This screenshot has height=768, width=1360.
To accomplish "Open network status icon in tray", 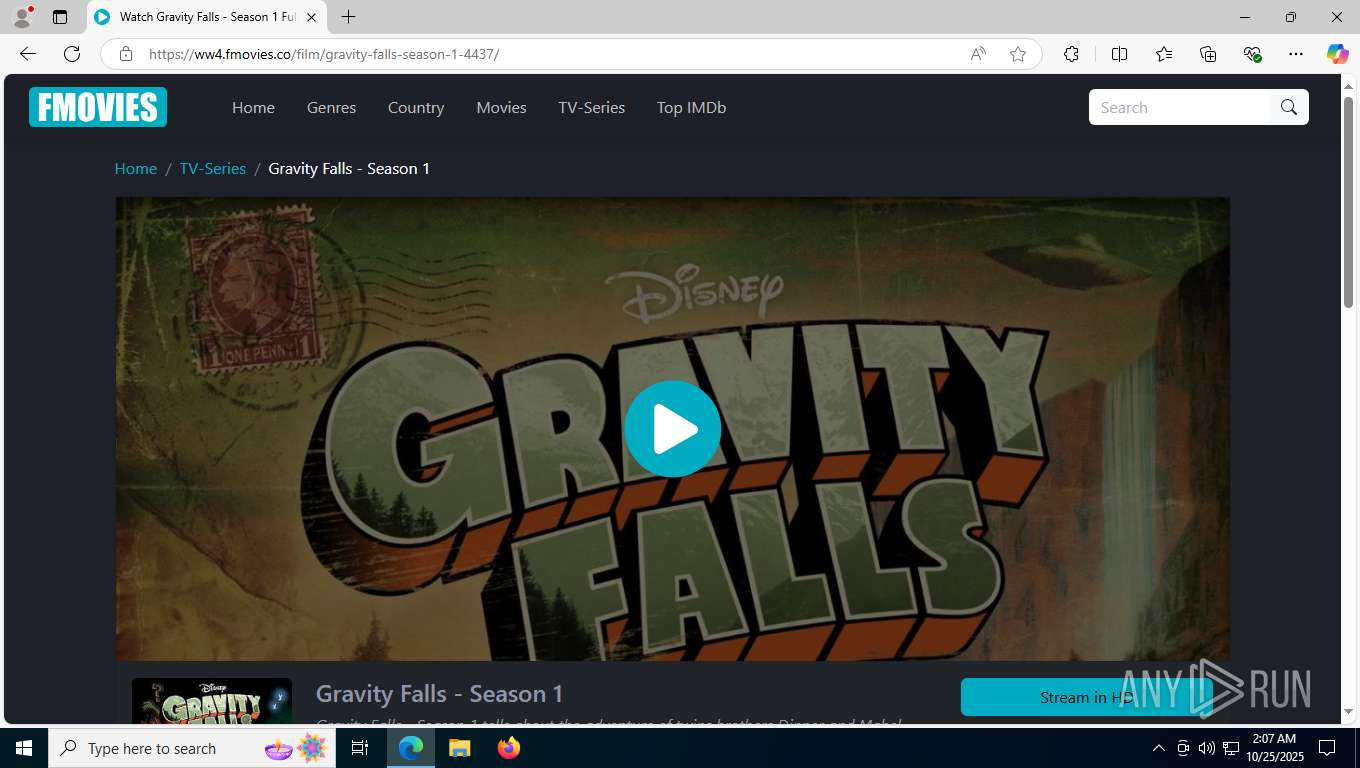I will (1231, 748).
